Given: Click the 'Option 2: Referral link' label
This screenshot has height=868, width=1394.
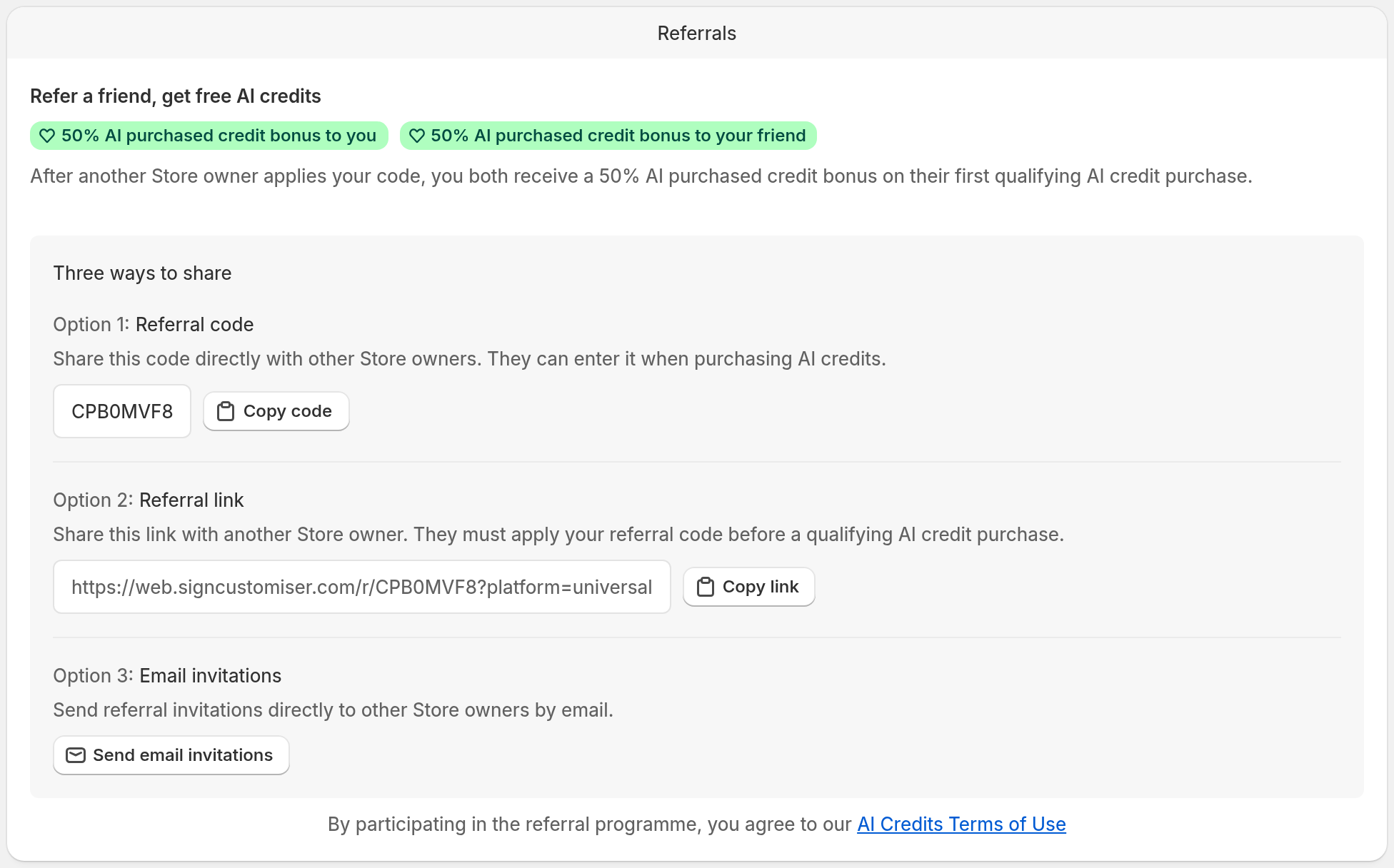Looking at the screenshot, I should (149, 500).
